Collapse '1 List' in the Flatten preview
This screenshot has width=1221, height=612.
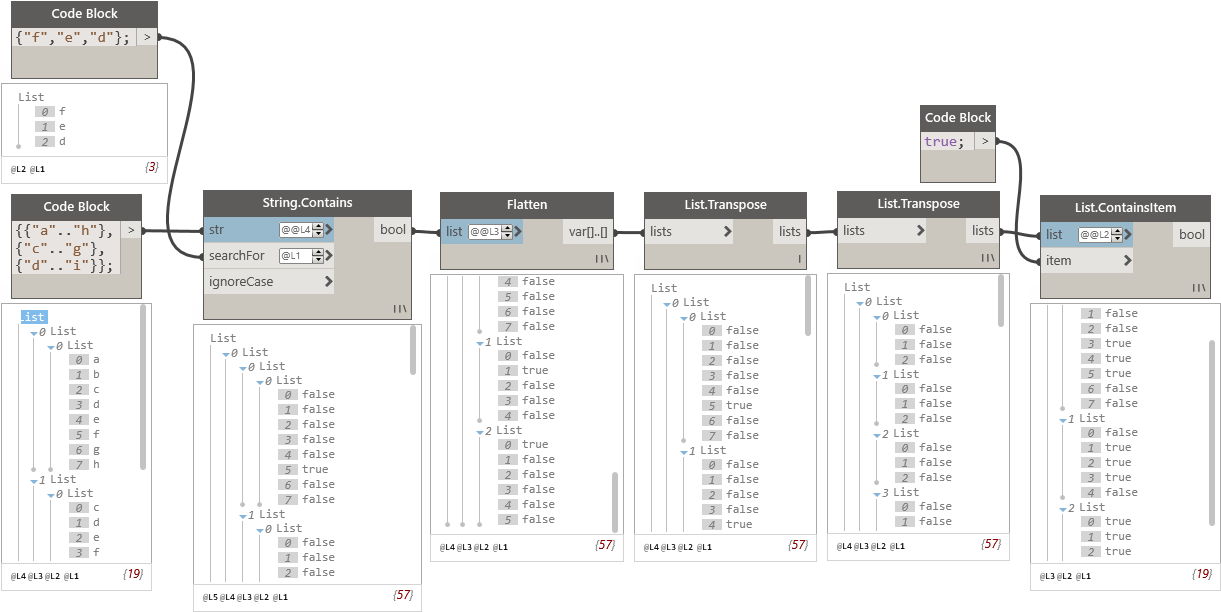point(478,342)
